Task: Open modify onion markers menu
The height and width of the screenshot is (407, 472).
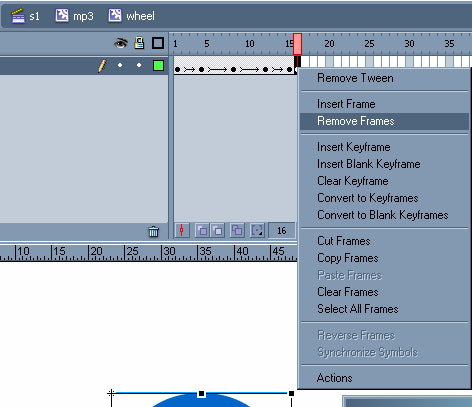Action: (x=257, y=230)
